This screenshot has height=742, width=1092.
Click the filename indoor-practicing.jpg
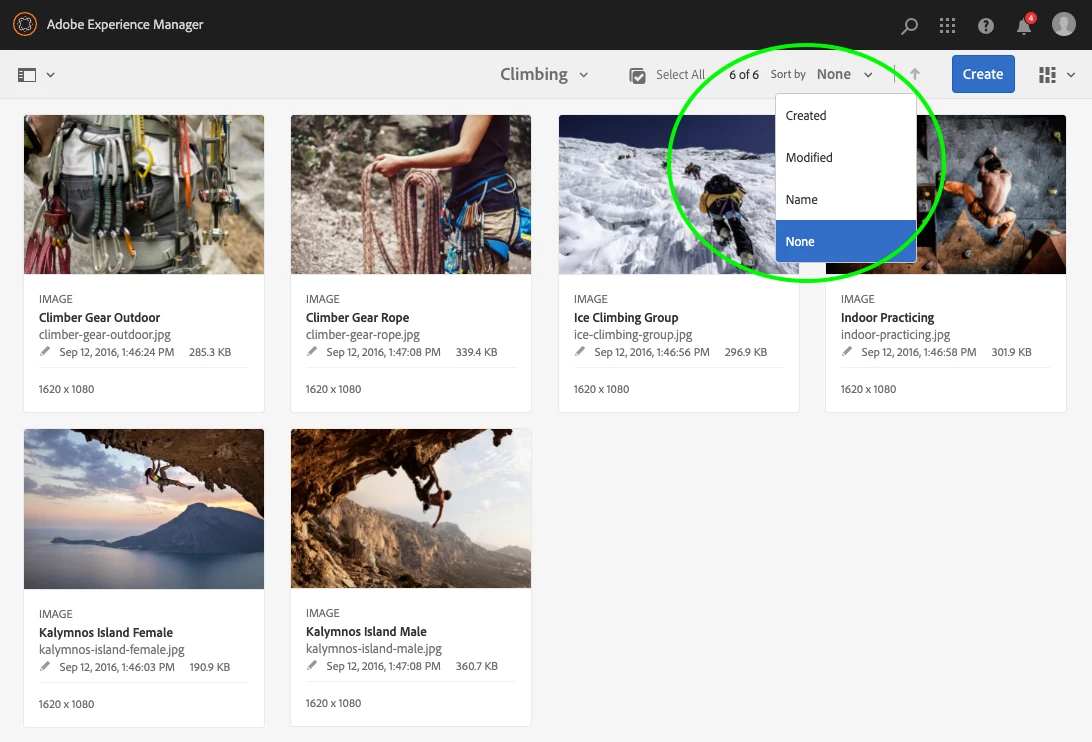click(896, 335)
